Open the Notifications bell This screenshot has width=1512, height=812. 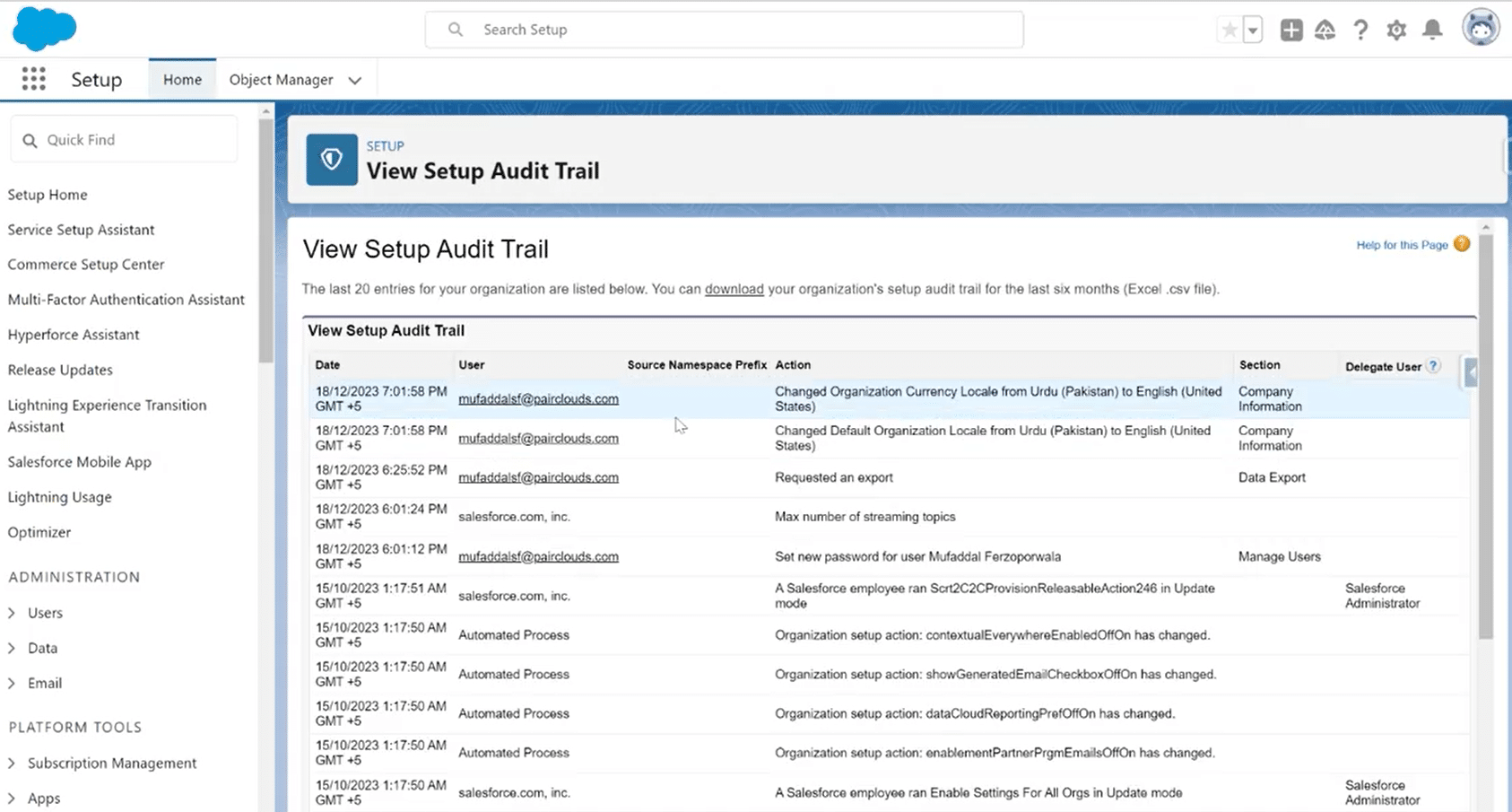click(1433, 30)
